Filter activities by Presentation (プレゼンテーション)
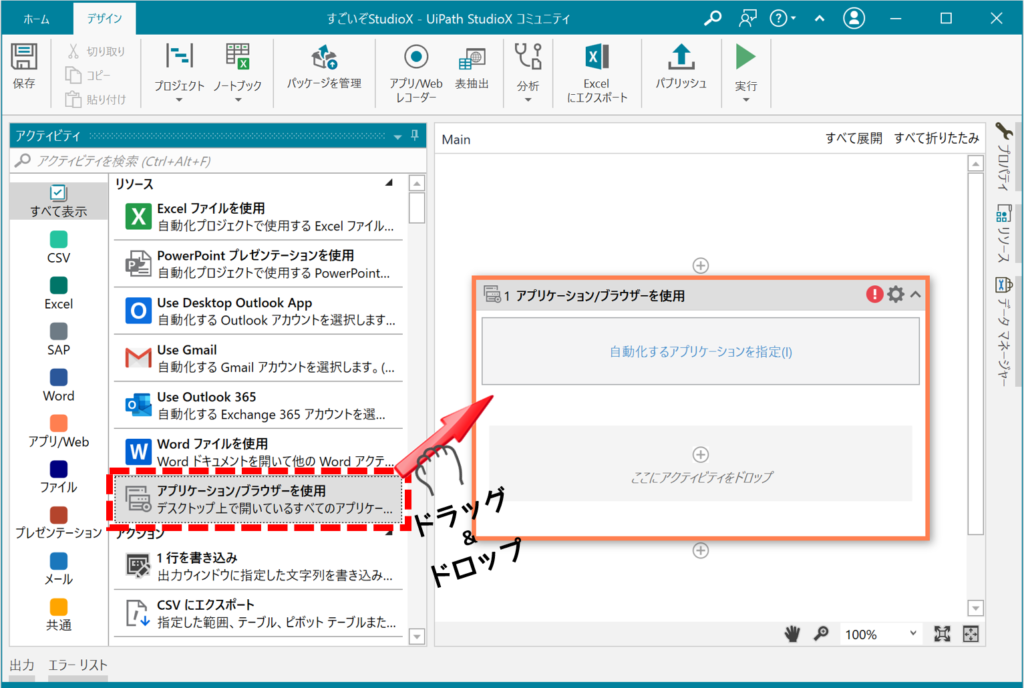Image resolution: width=1024 pixels, height=688 pixels. (59, 523)
